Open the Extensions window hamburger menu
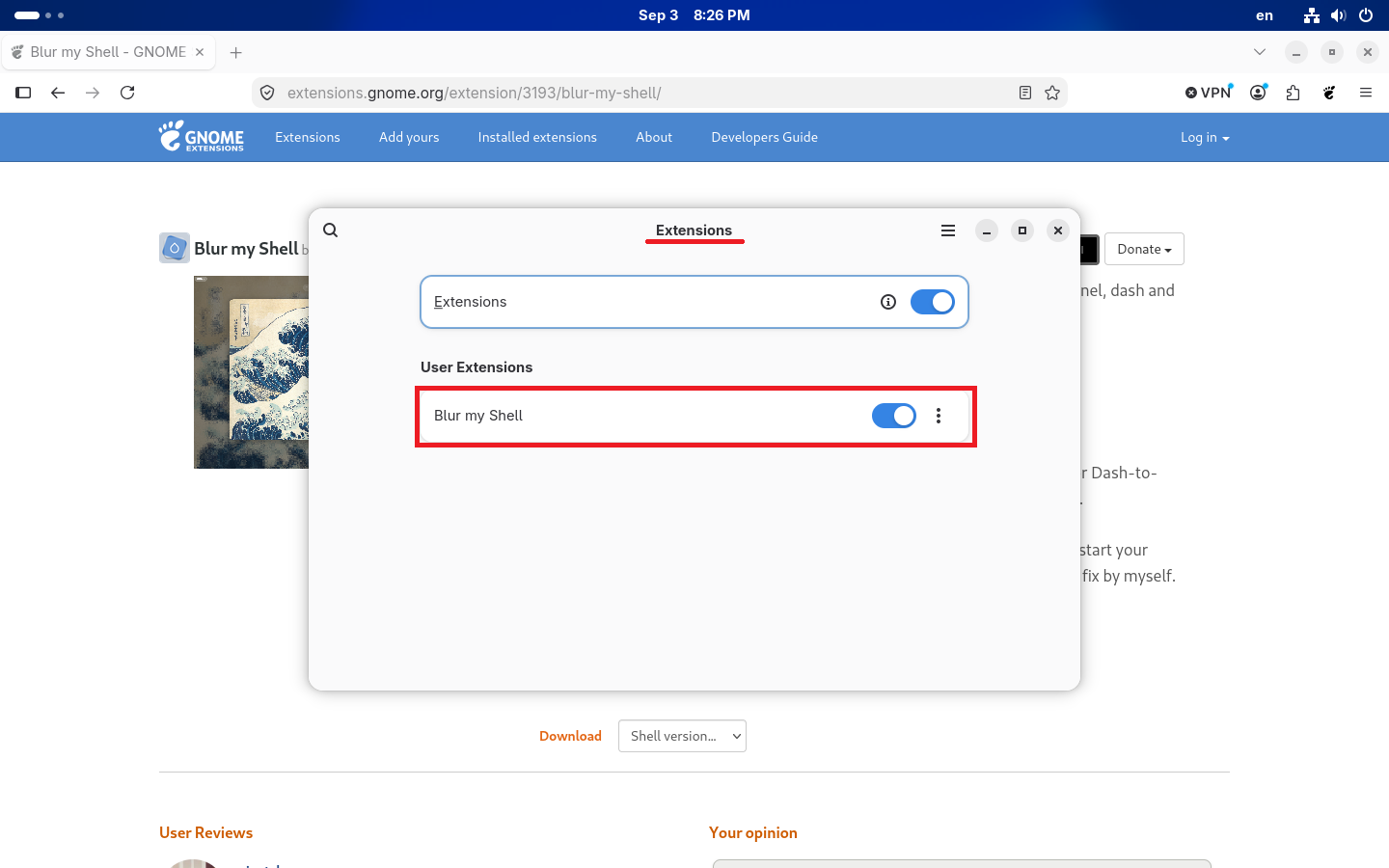Viewport: 1389px width, 868px height. point(948,231)
